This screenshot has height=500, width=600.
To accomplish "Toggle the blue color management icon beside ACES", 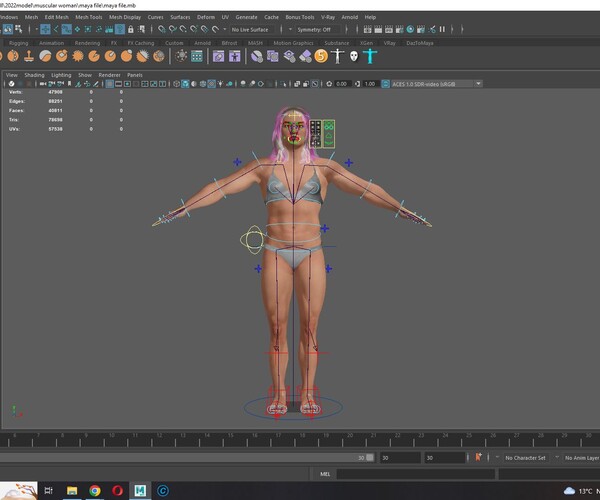I will pyautogui.click(x=385, y=84).
